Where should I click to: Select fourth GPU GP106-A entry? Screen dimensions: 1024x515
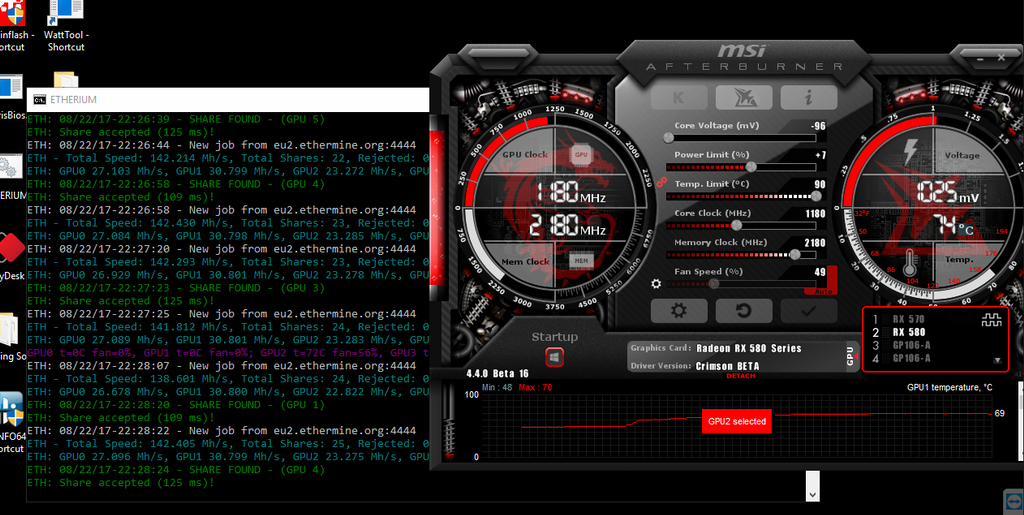(x=911, y=358)
